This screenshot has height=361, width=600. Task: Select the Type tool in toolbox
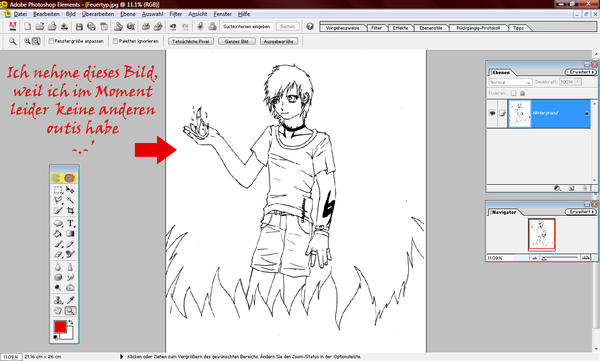coord(70,223)
